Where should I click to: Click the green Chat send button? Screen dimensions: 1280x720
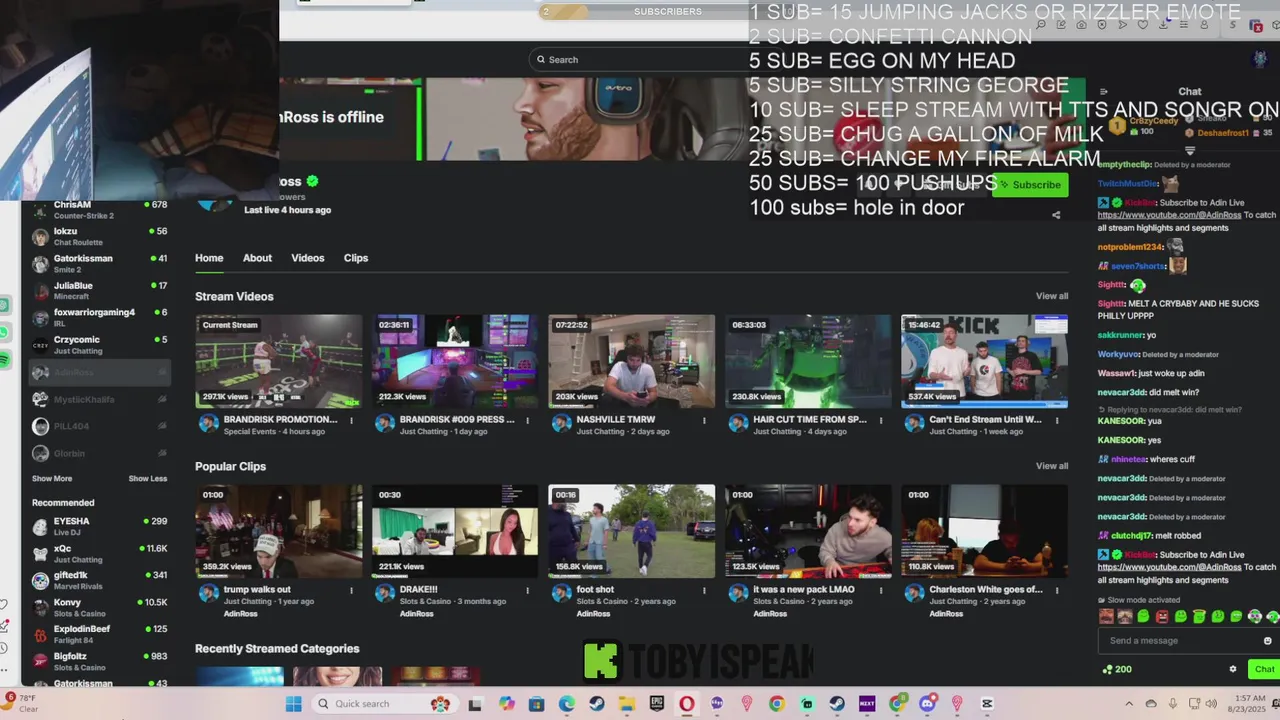(1264, 669)
